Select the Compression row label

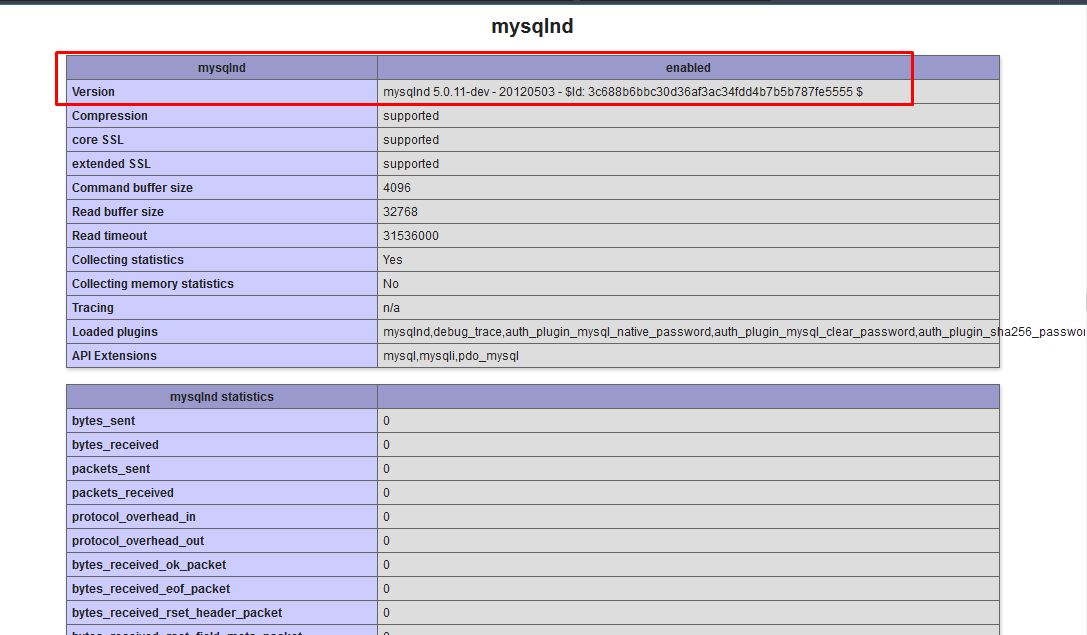pos(110,116)
